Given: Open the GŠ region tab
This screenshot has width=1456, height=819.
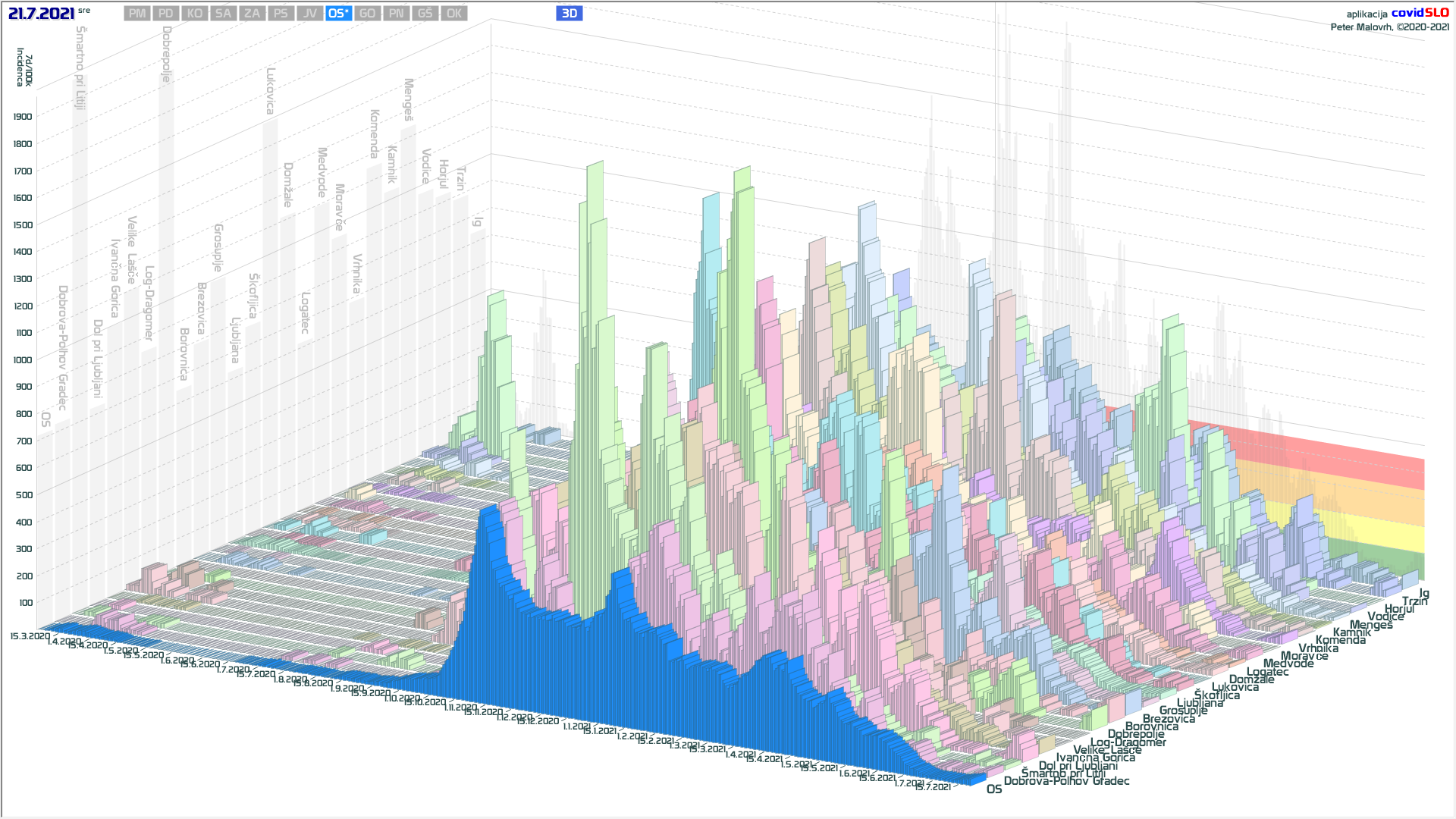Looking at the screenshot, I should coord(425,14).
